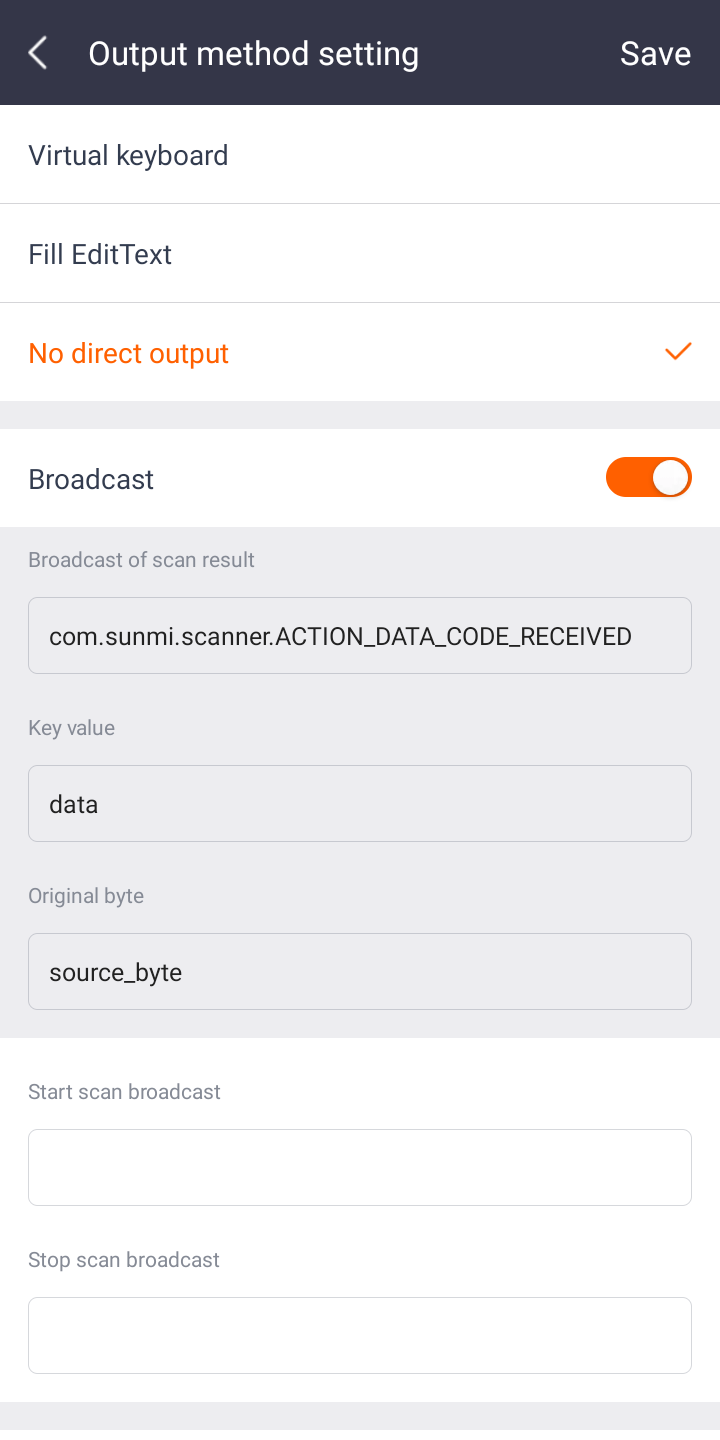Tap the back arrow icon
720x1440 pixels.
(x=38, y=53)
